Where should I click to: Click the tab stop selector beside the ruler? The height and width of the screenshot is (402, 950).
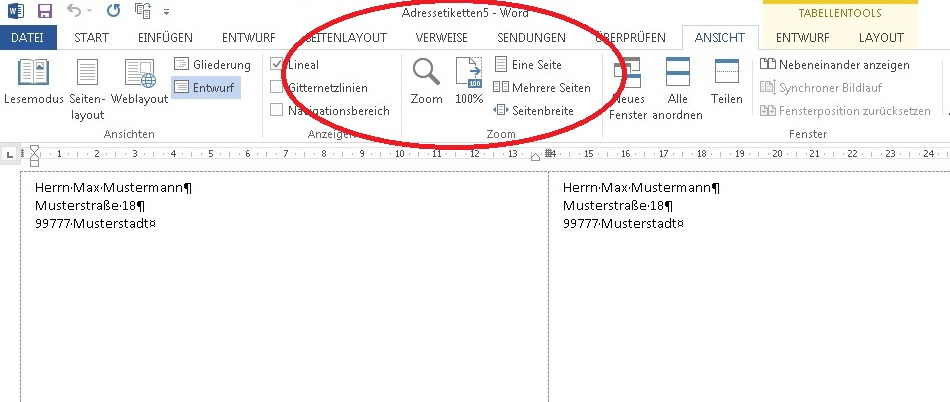pos(9,155)
